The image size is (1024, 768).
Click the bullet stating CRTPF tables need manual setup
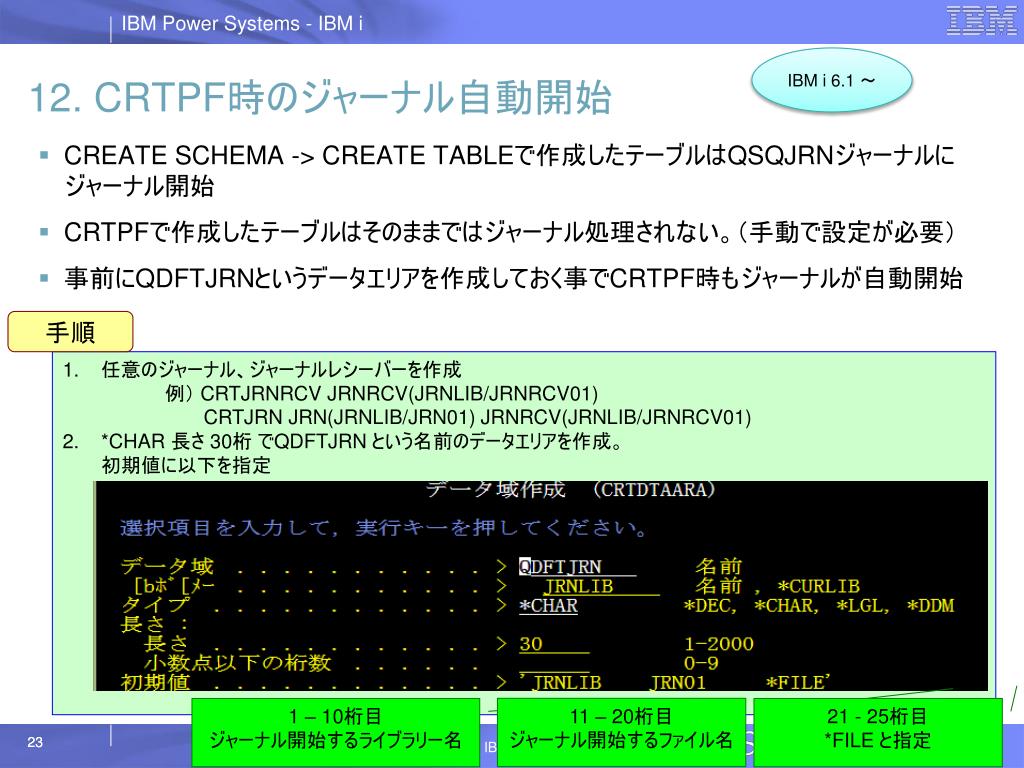509,232
